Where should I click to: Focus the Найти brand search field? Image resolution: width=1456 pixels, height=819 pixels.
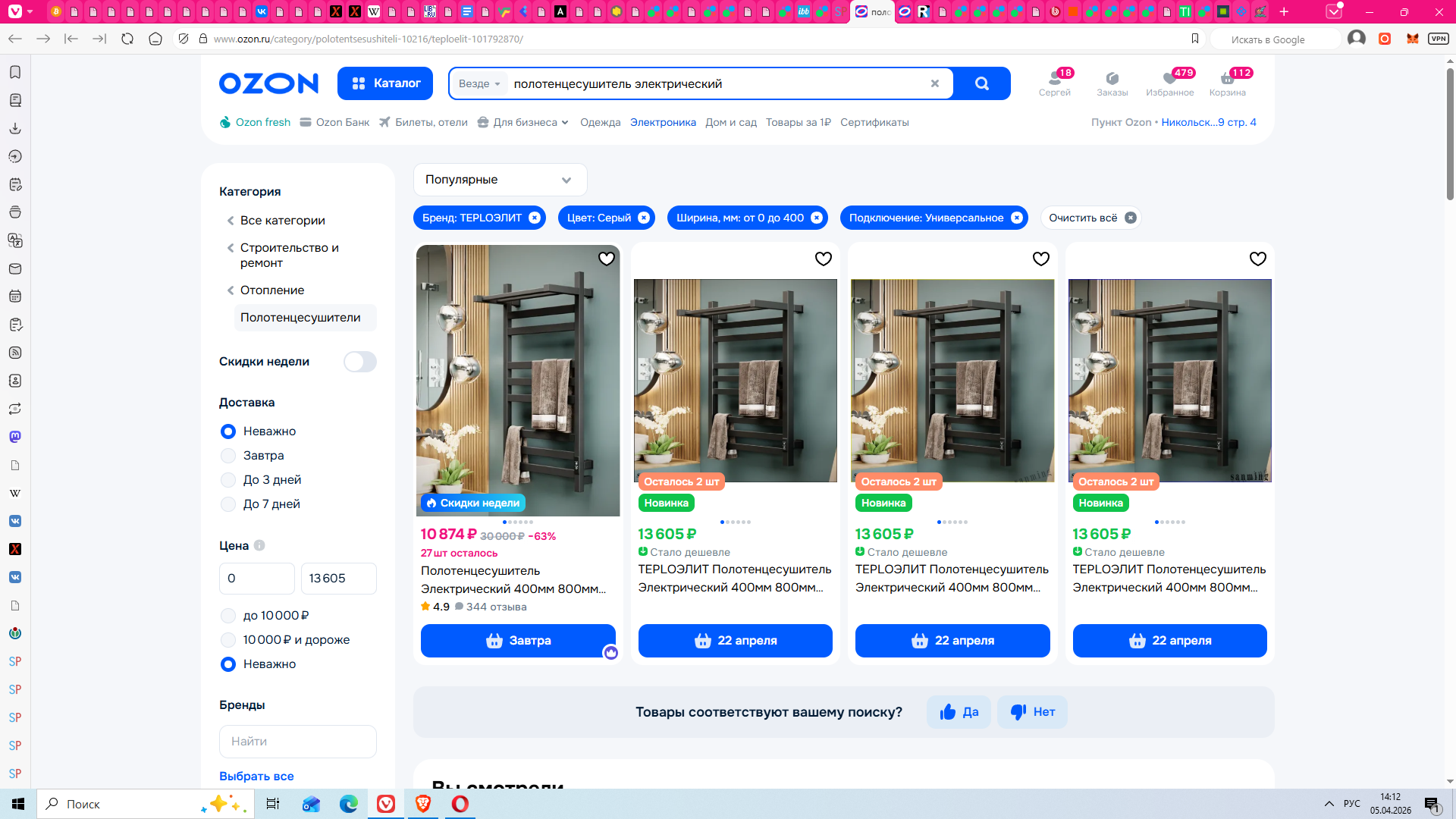point(297,741)
